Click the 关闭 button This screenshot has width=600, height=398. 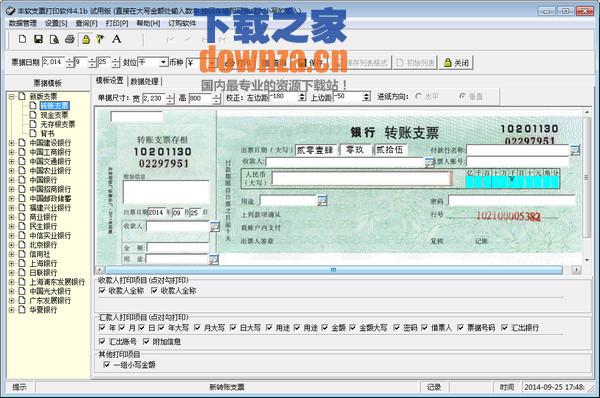pos(457,62)
